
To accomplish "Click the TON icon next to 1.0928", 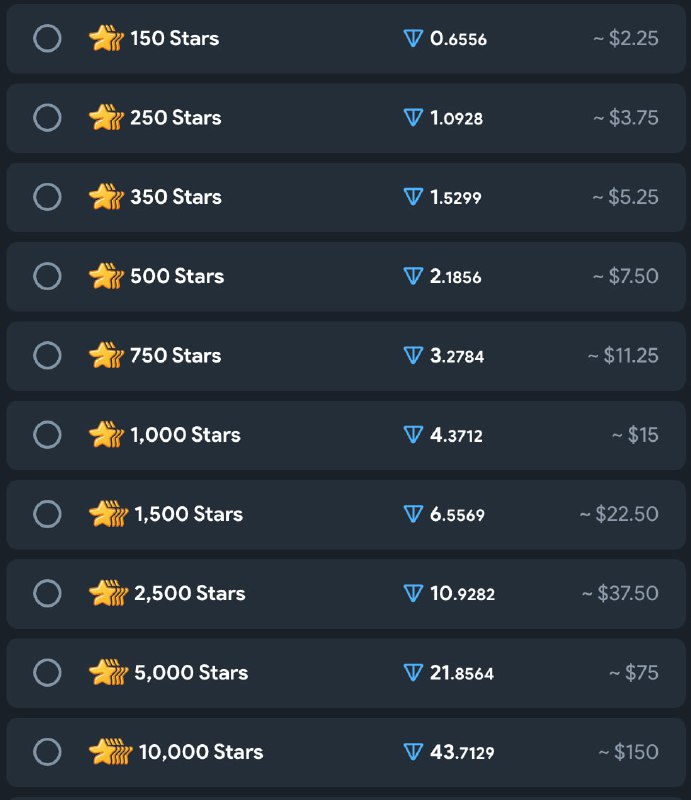I will pyautogui.click(x=413, y=118).
